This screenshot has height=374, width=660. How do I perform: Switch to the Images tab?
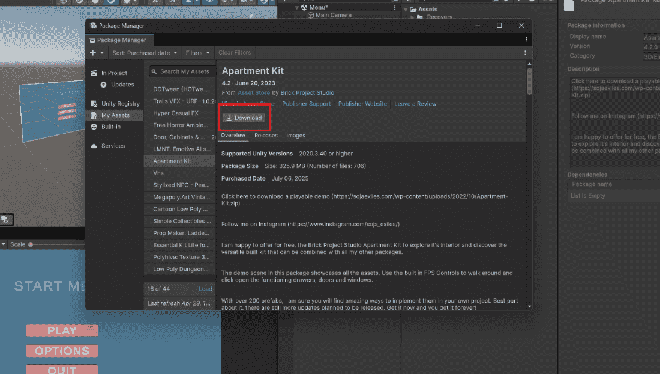(295, 135)
